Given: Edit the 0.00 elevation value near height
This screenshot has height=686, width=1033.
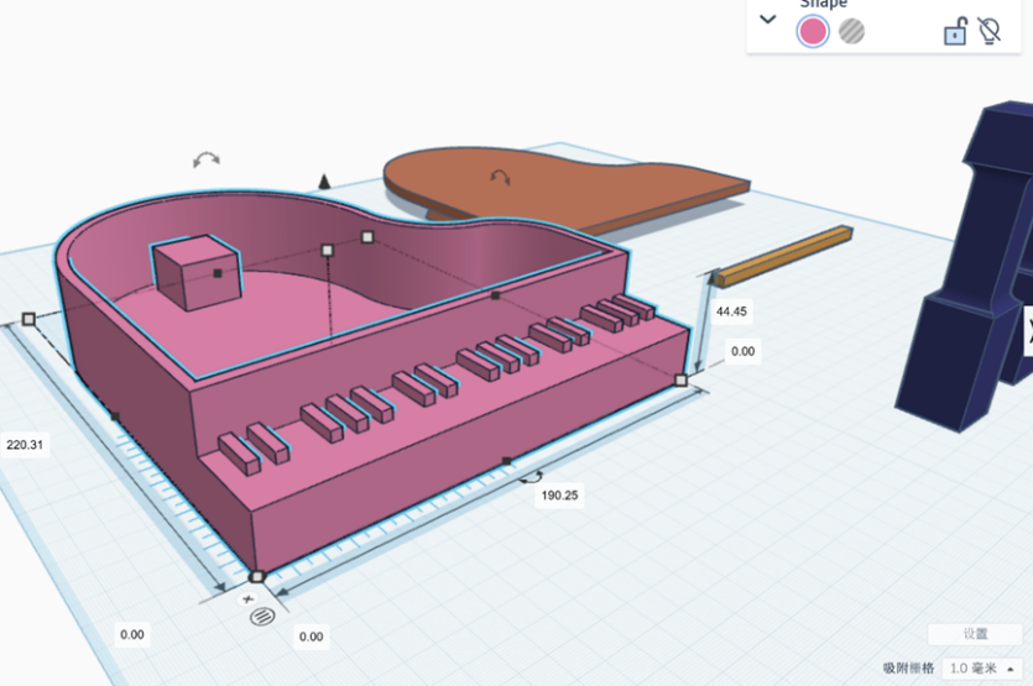Looking at the screenshot, I should [742, 351].
